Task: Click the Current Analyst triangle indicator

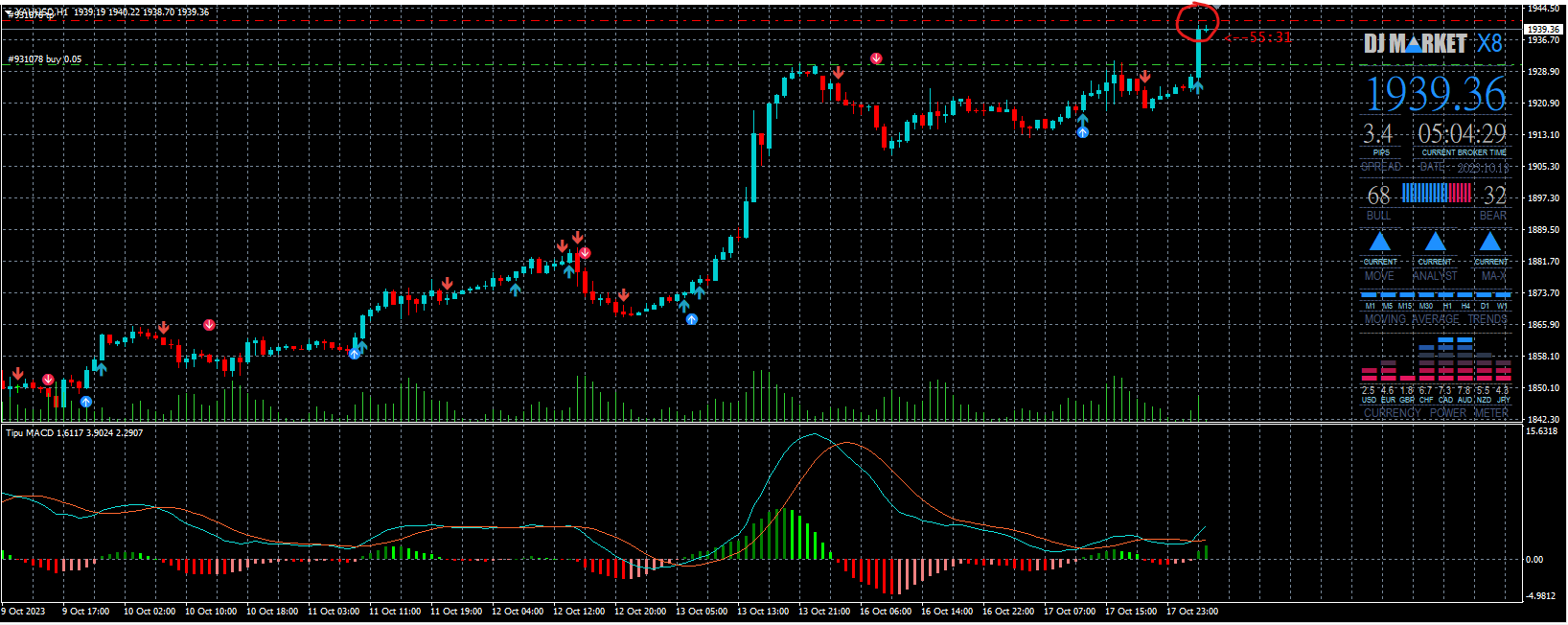Action: click(1435, 241)
